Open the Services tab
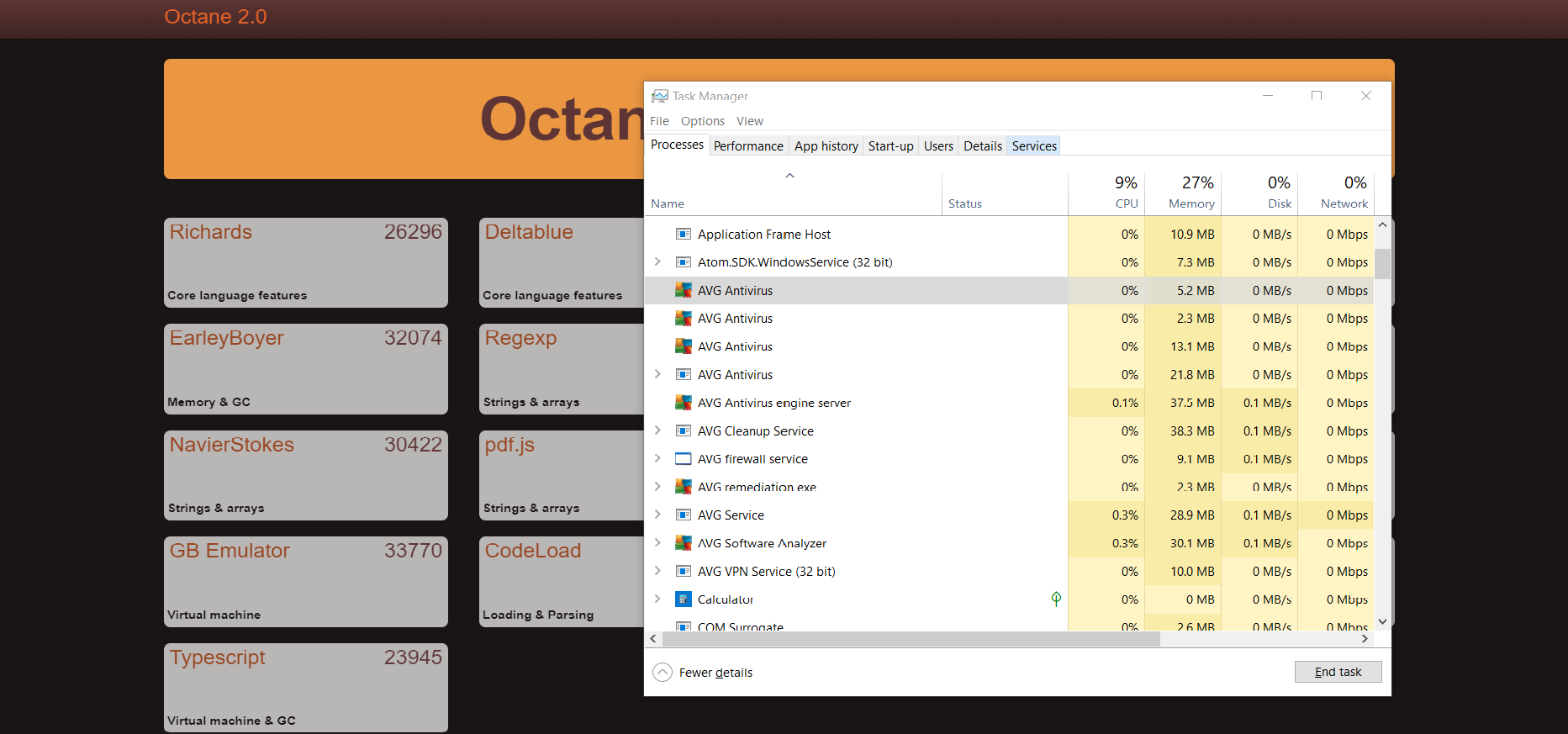This screenshot has width=1568, height=734. click(x=1034, y=146)
